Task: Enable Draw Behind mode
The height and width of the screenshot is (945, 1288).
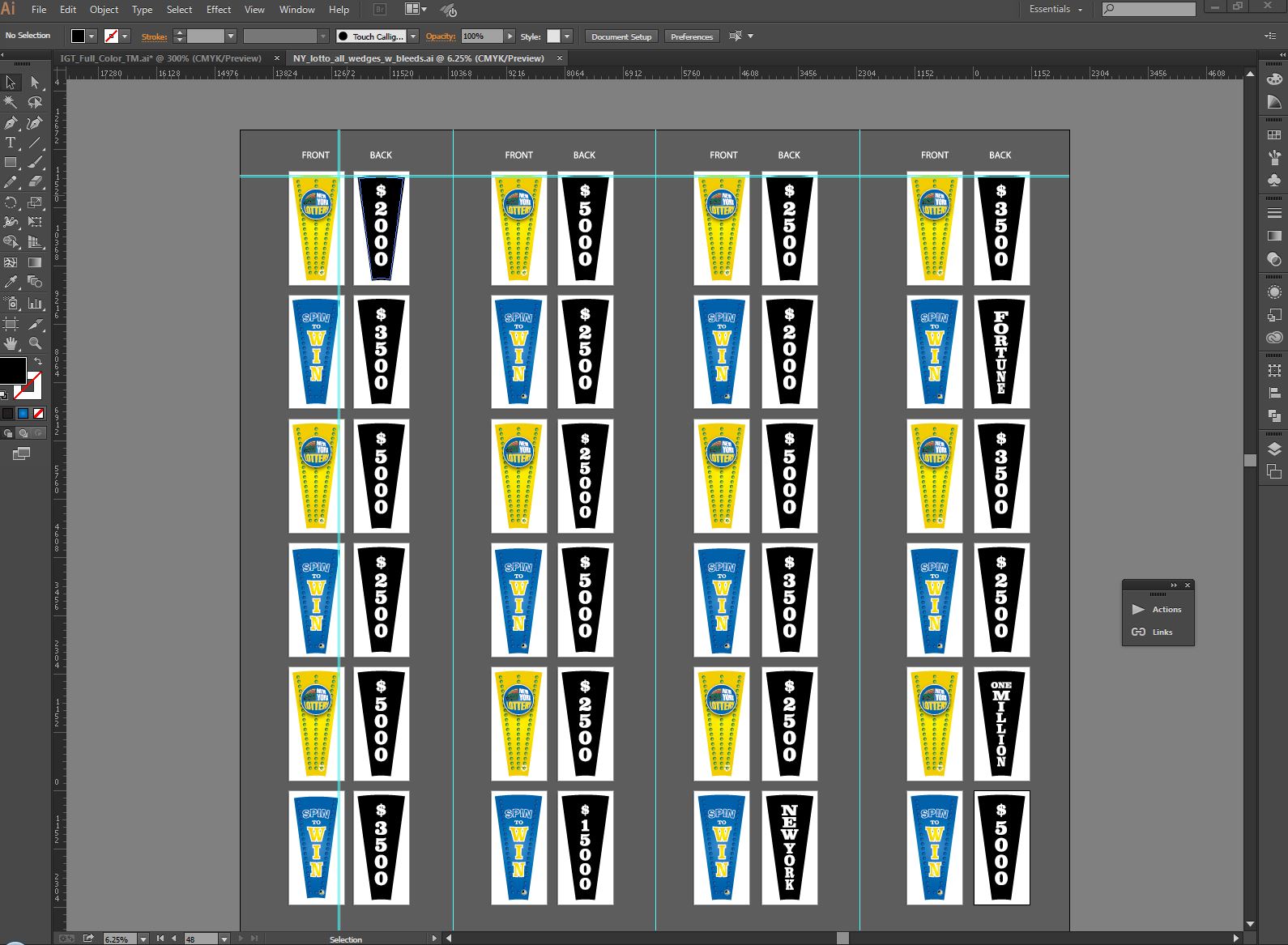Action: (x=23, y=434)
